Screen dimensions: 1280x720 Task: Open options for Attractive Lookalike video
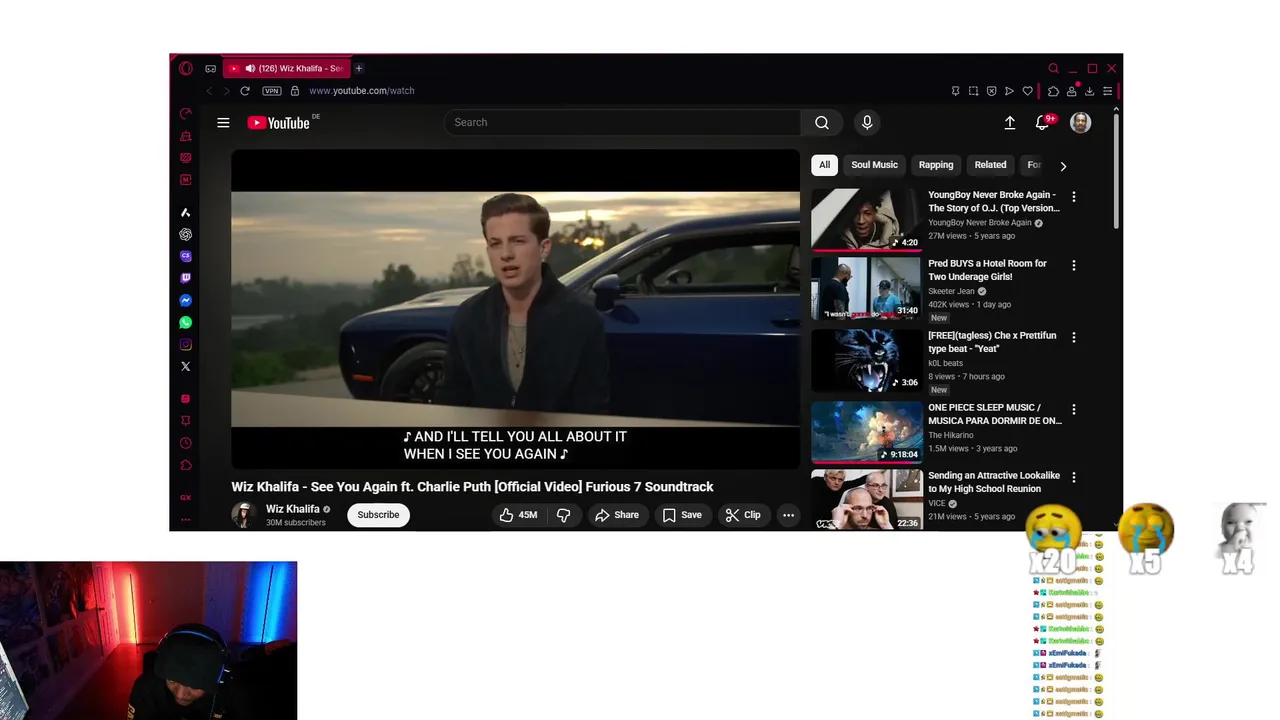tap(1074, 478)
